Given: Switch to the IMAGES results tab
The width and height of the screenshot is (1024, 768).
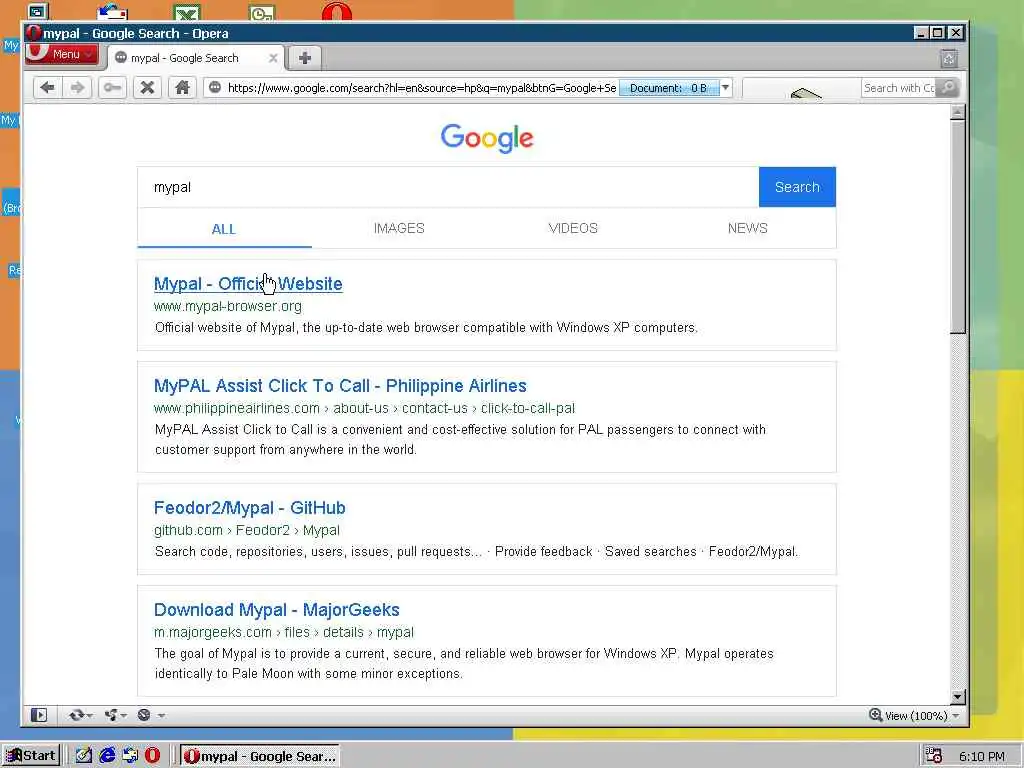Looking at the screenshot, I should click(399, 229).
